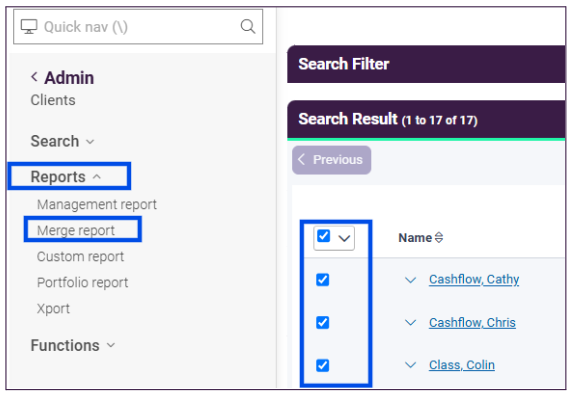Expand row chevron beside Cashflow, Chris
Screen dimensions: 568x394
[410, 322]
